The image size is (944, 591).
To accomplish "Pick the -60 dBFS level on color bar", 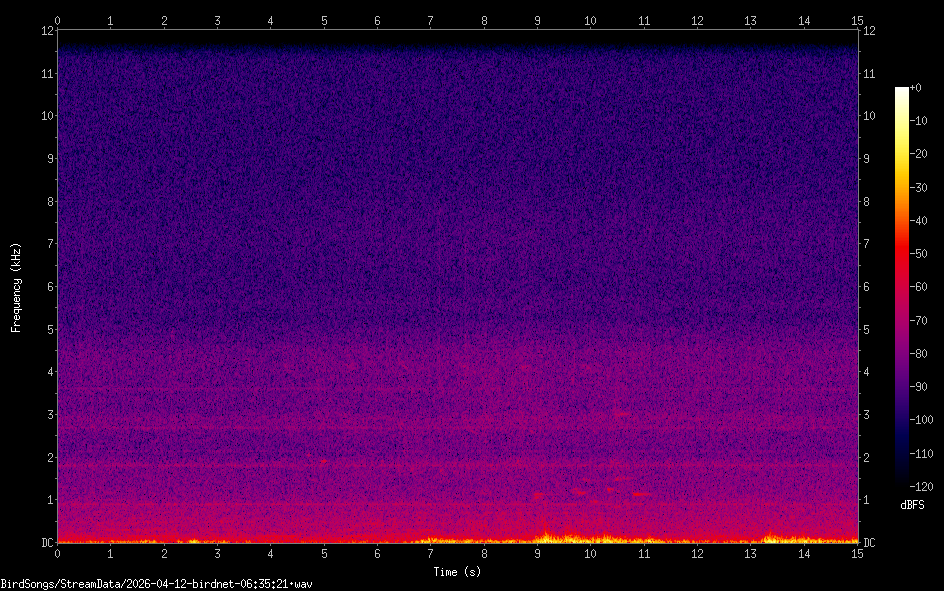I will click(x=902, y=287).
